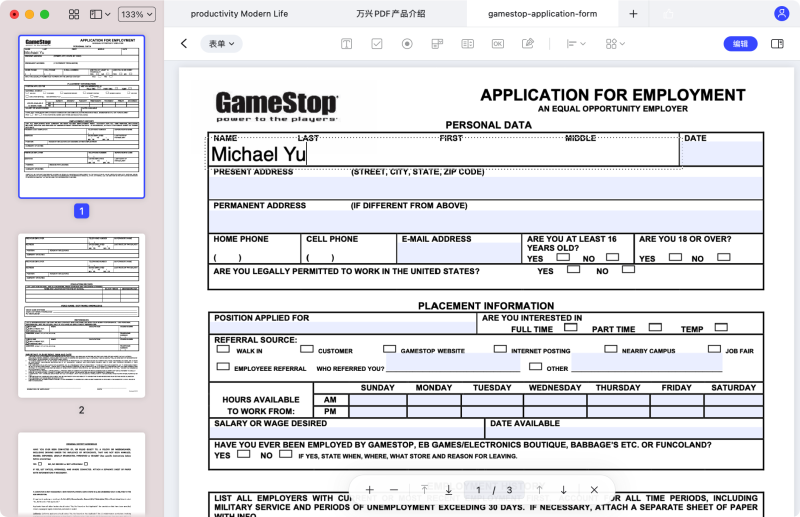Click the blue 编辑 button

[740, 44]
